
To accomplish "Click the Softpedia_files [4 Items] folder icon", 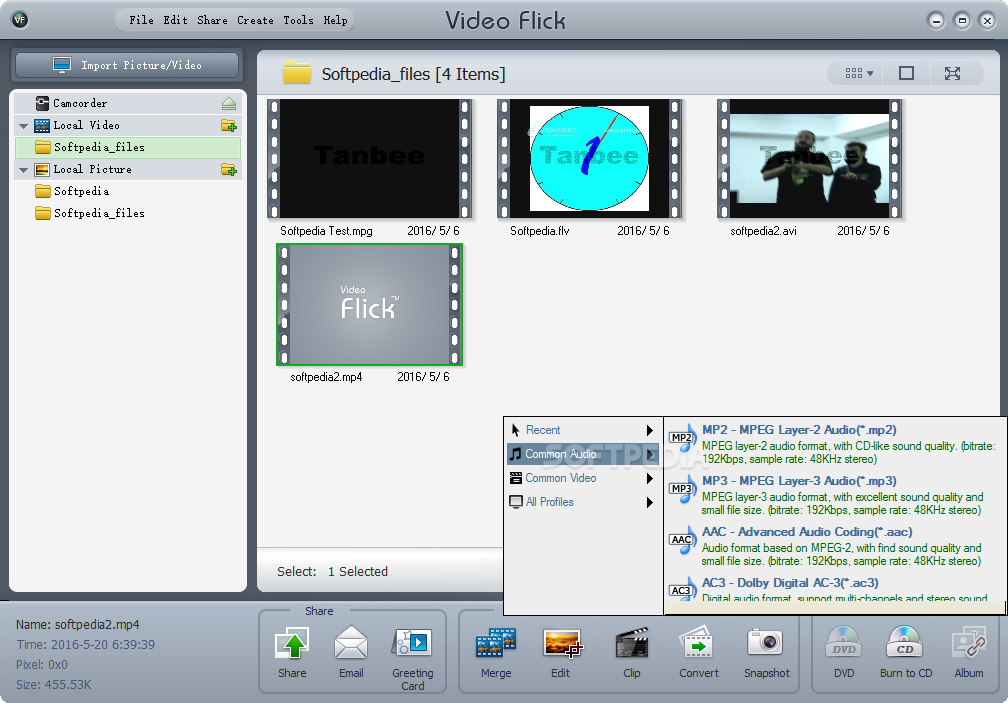I will point(296,73).
